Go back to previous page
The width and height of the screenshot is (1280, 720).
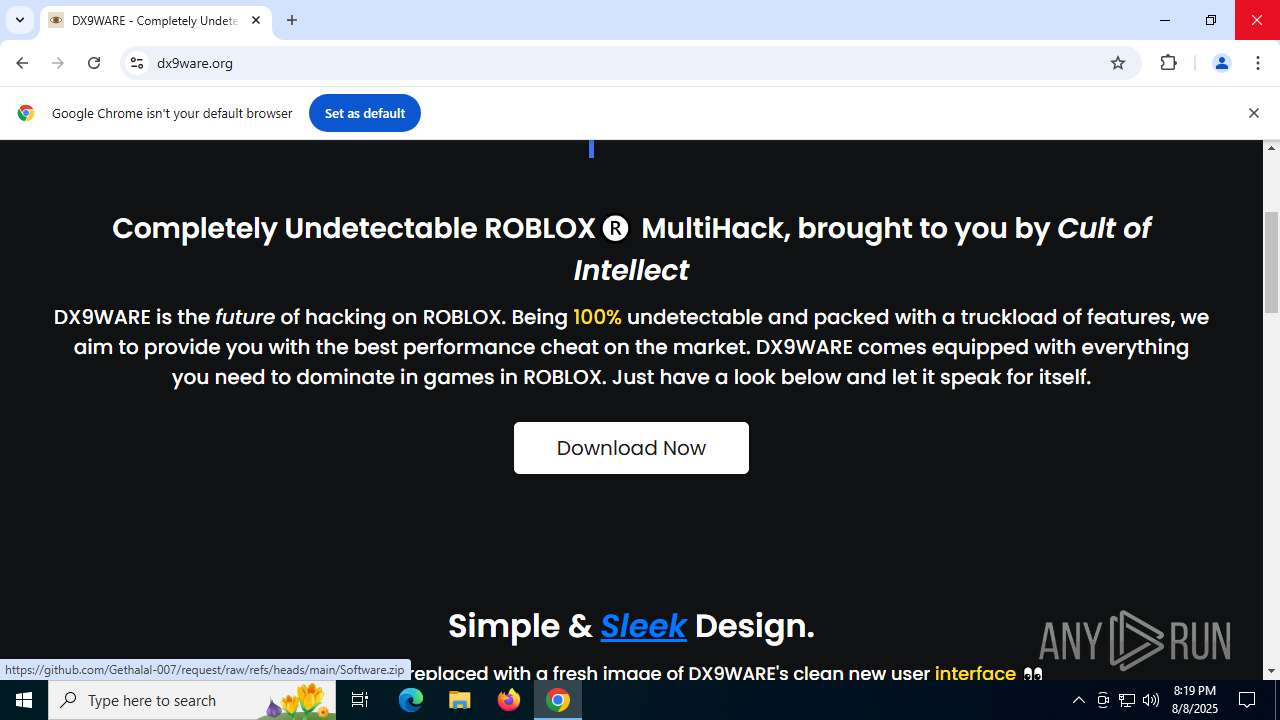point(22,63)
